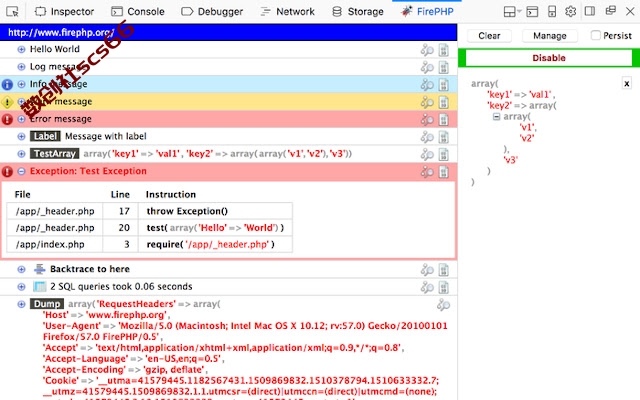
Task: Click the http://www.firephp.org/ header bar
Action: tap(229, 32)
